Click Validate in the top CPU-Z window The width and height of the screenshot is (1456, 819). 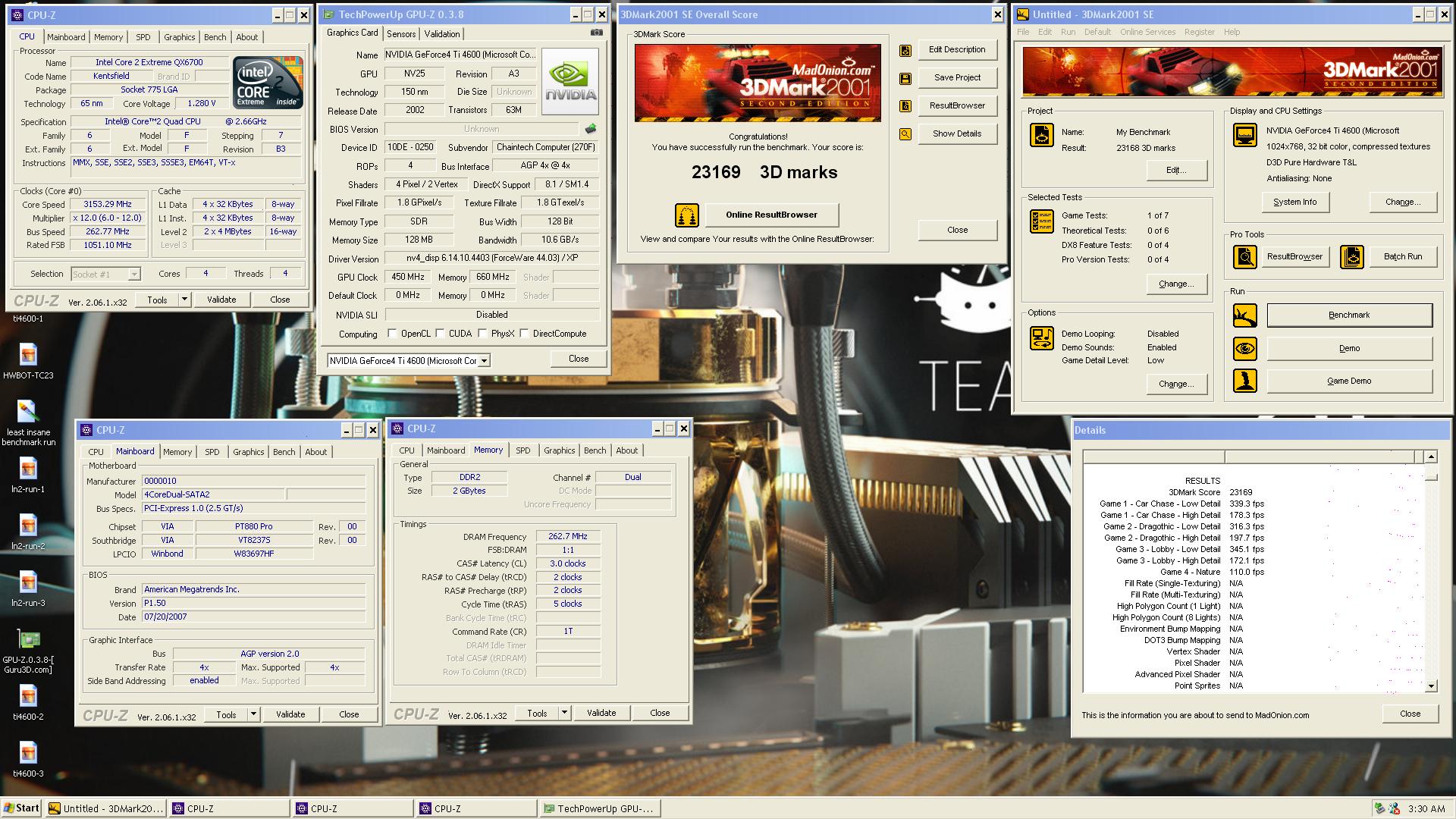click(221, 300)
